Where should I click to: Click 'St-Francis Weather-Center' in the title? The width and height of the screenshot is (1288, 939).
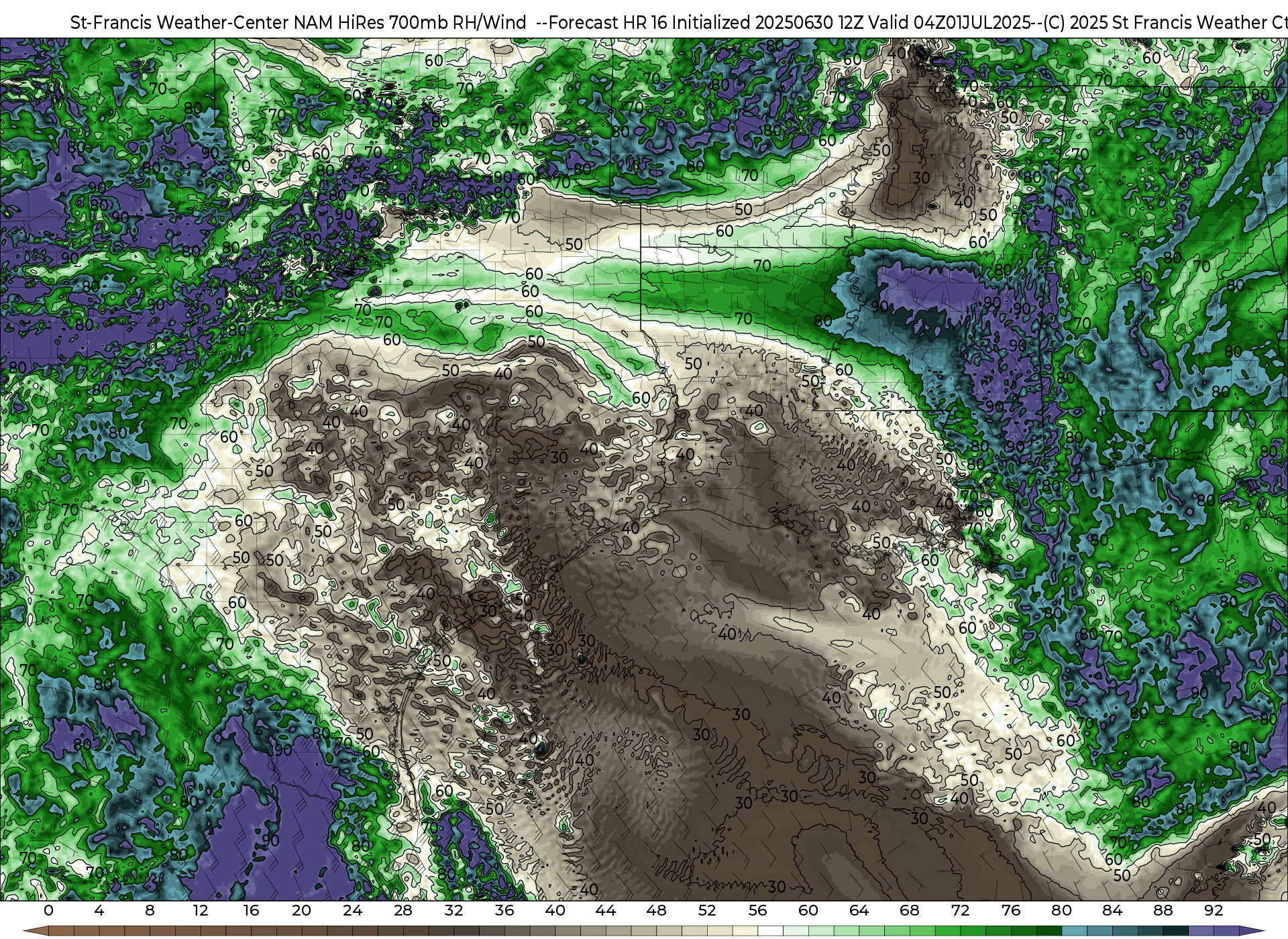pos(180,23)
